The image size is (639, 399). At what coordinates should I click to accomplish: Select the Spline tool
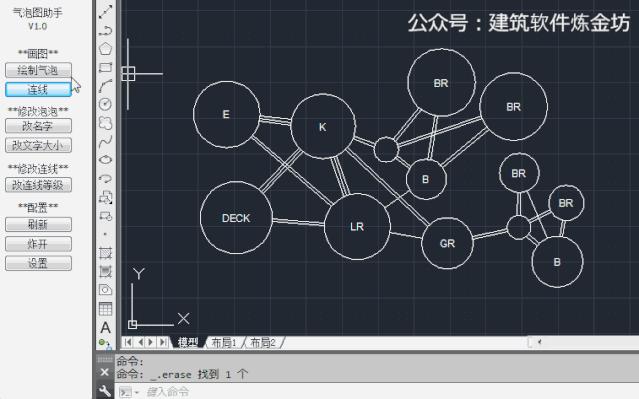105,141
